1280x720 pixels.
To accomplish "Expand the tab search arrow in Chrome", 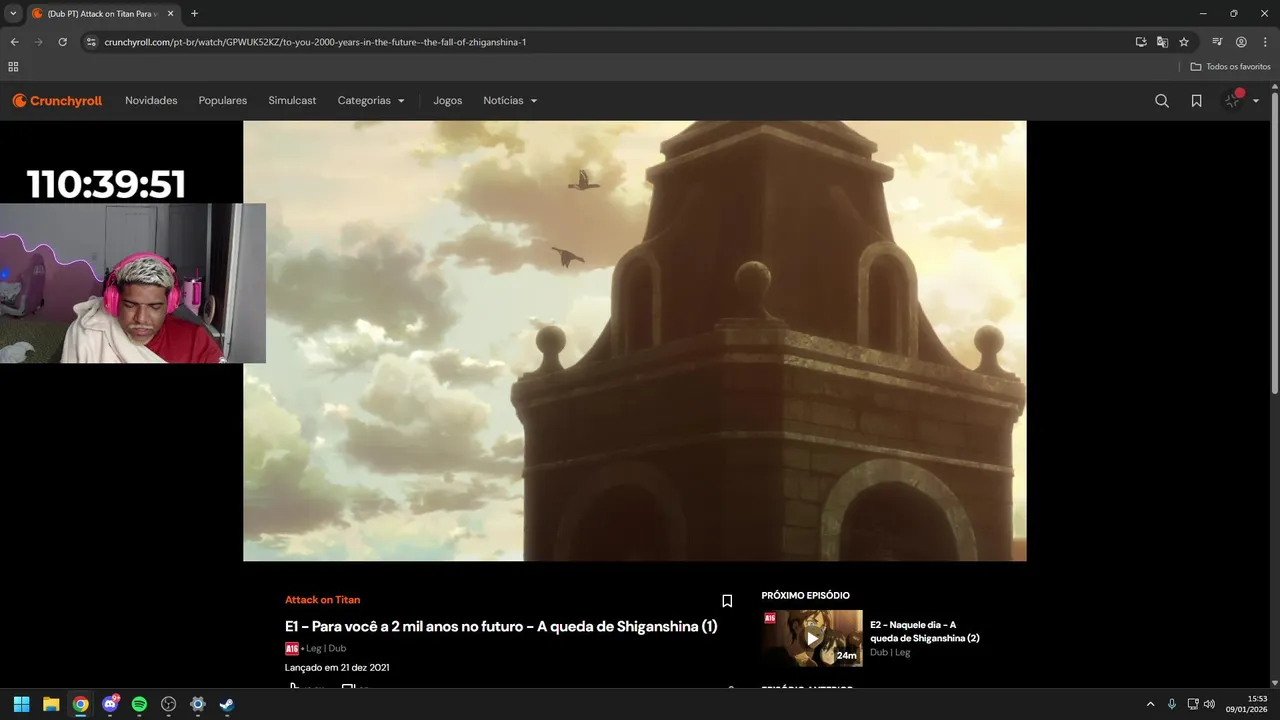I will coord(13,13).
